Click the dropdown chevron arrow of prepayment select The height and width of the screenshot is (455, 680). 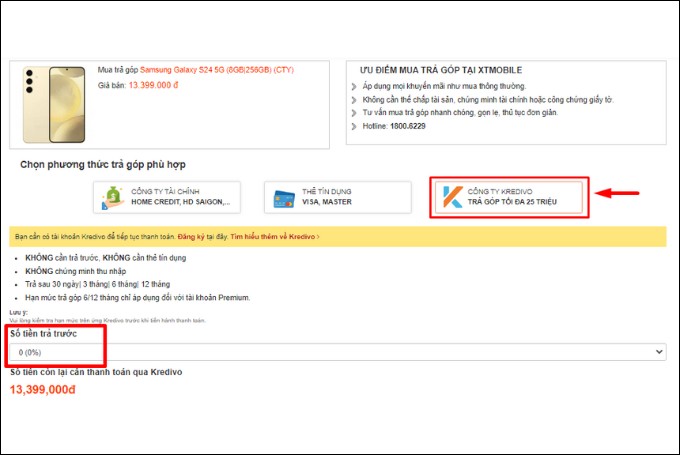659,352
